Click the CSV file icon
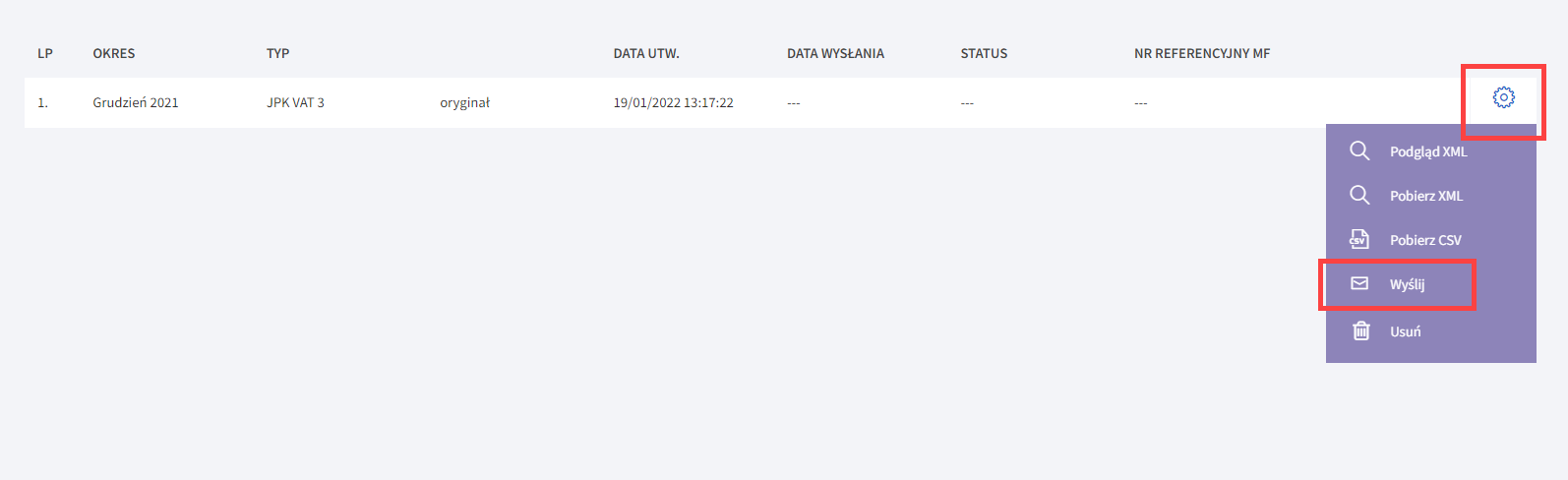 point(1359,239)
